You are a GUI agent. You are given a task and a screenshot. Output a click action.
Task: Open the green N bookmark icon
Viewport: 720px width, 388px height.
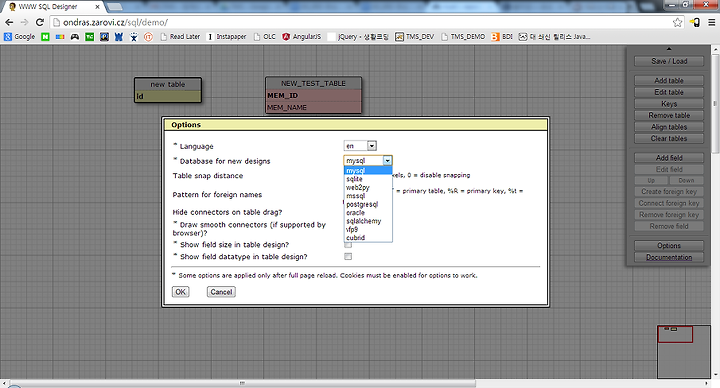point(45,37)
